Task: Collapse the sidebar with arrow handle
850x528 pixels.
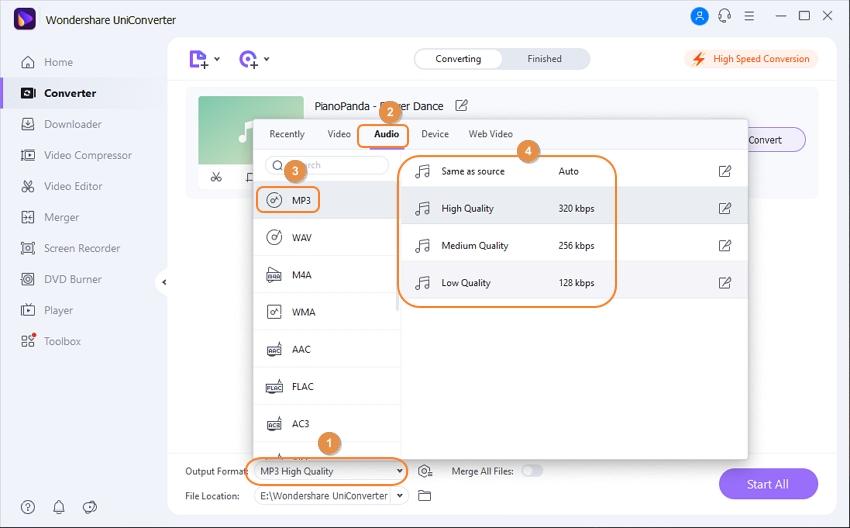Action: coord(164,282)
